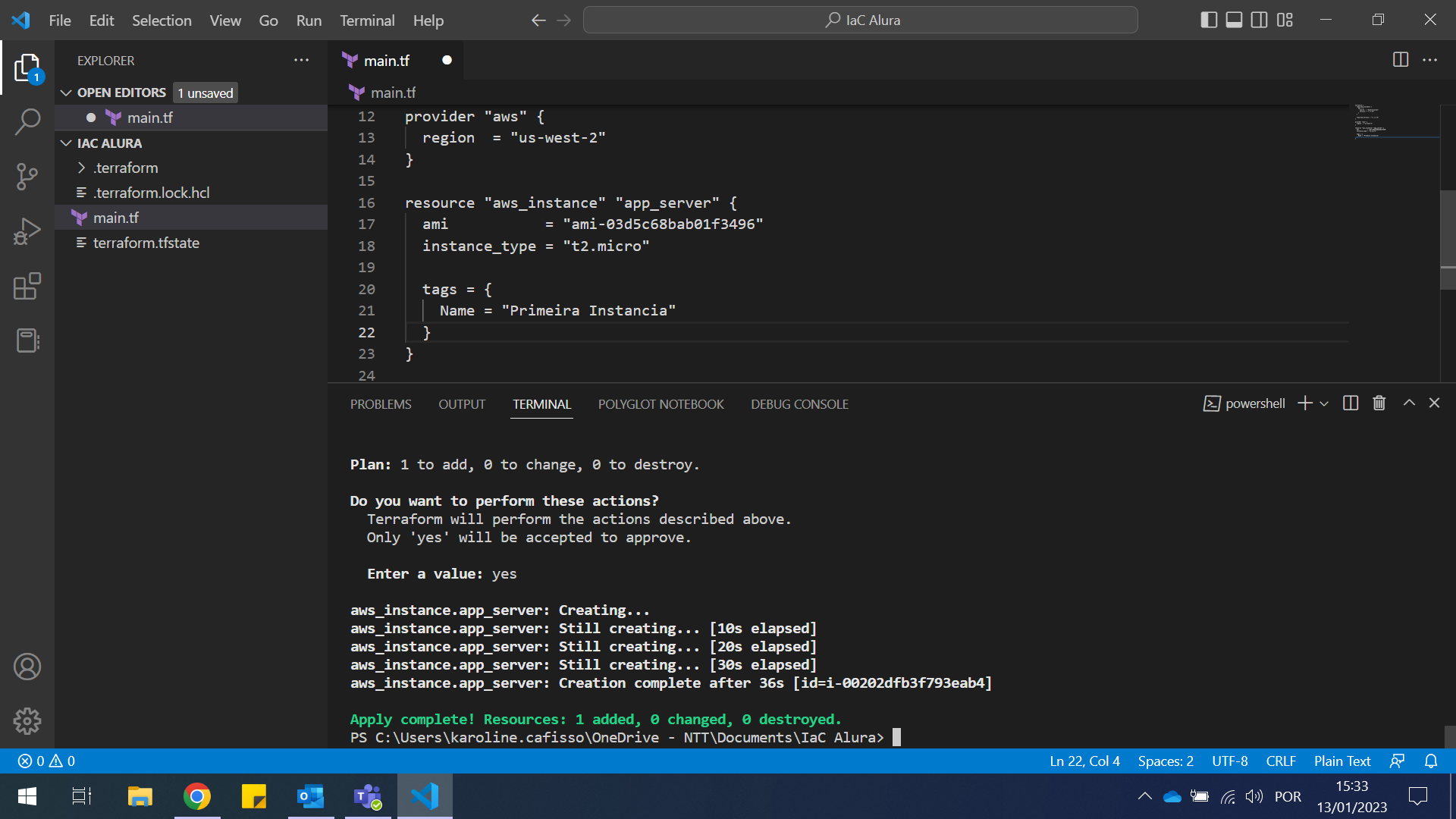Toggle the bottom panel visibility
The image size is (1456, 819).
pos(1235,20)
